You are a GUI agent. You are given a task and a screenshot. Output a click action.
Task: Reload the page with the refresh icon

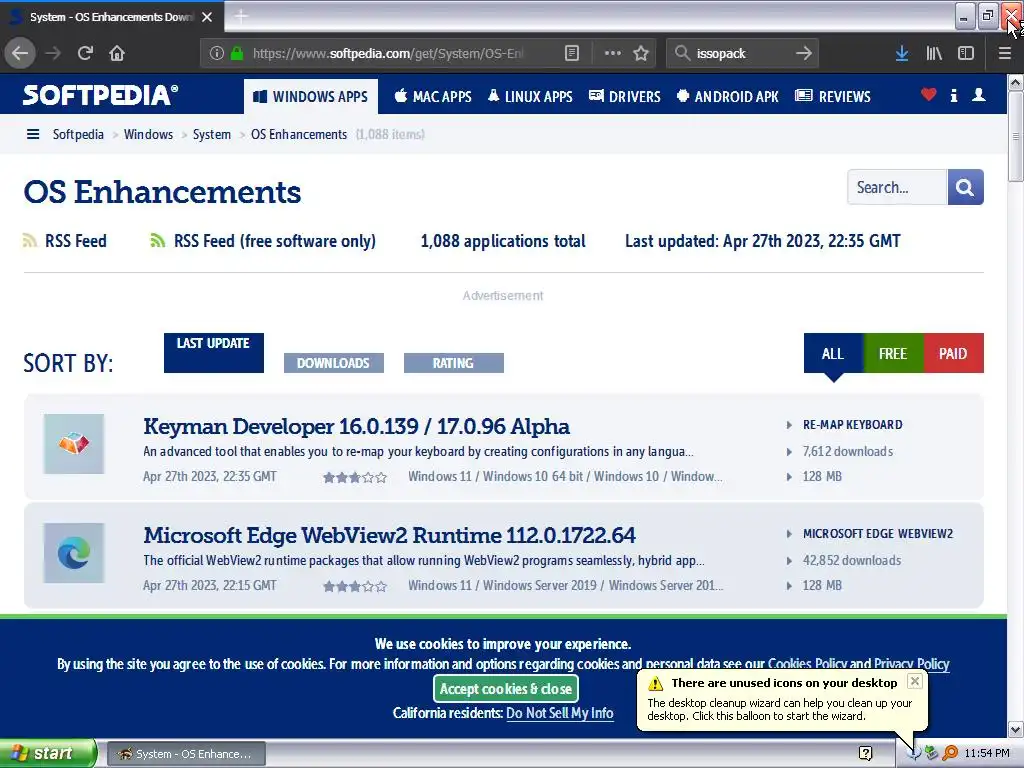click(x=86, y=53)
